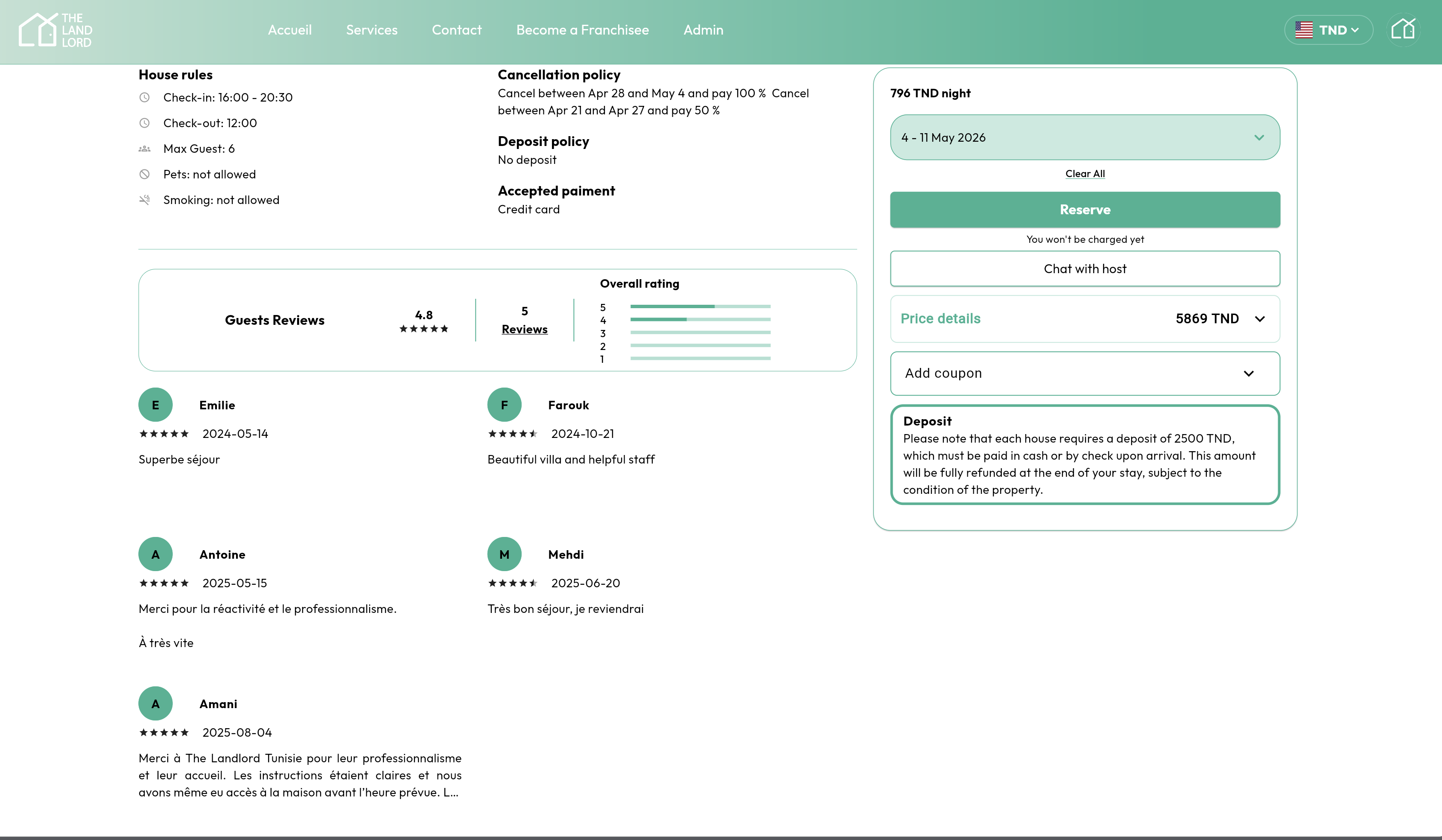Click the Clear All link
1442x840 pixels.
1084,174
